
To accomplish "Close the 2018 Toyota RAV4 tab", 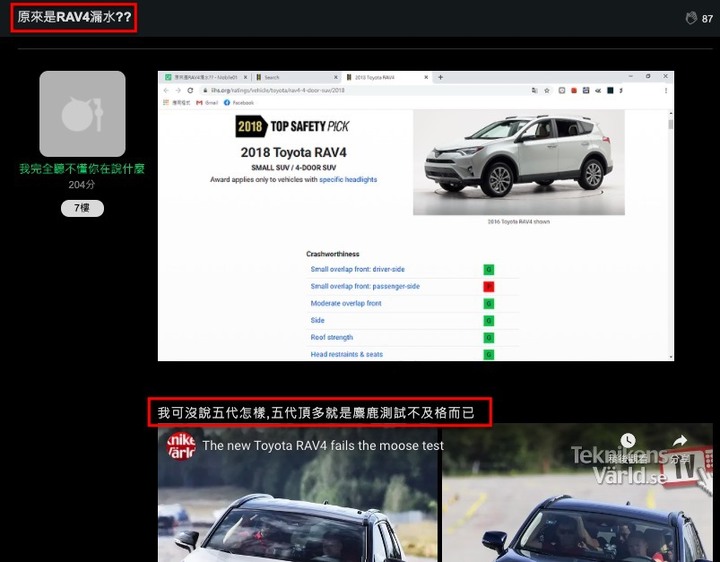I will [x=426, y=77].
